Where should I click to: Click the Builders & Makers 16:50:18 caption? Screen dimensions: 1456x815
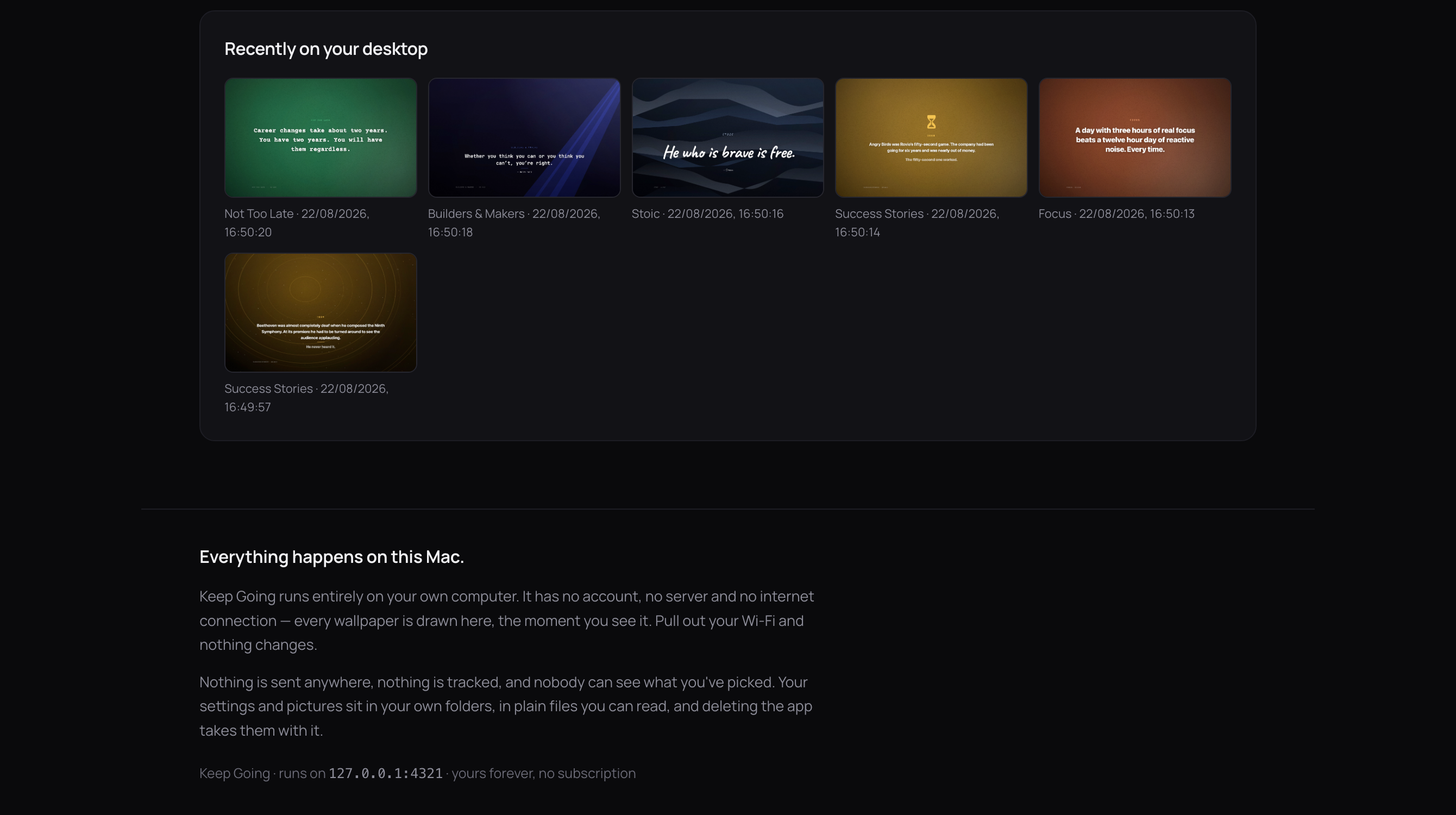pos(514,223)
